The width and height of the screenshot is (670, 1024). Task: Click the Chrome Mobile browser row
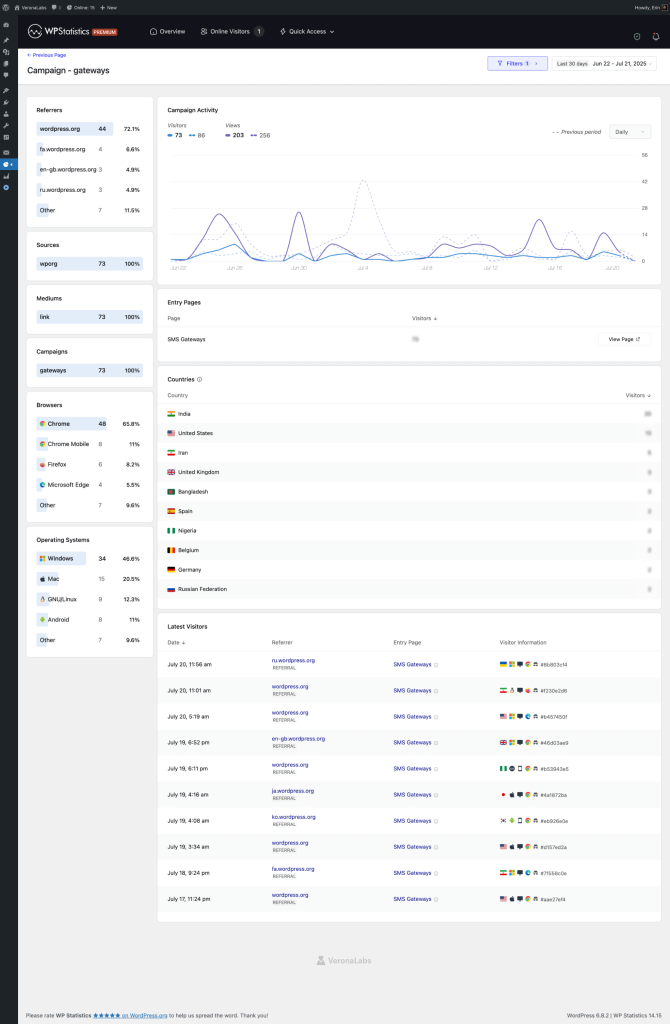point(89,444)
